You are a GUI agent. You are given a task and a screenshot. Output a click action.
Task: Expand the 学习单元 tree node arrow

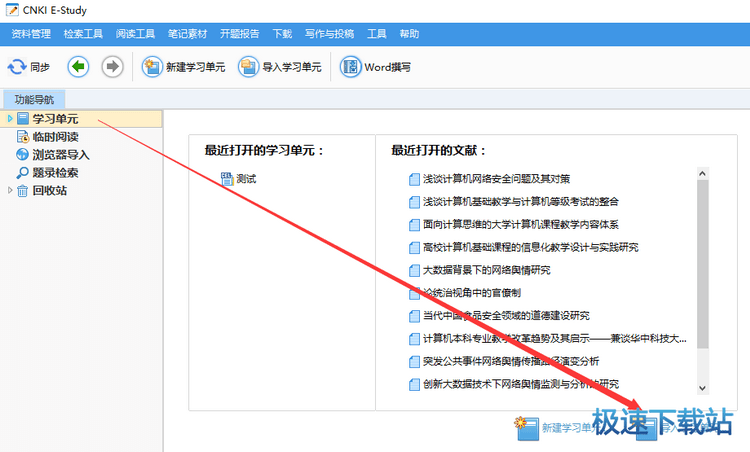(x=10, y=119)
